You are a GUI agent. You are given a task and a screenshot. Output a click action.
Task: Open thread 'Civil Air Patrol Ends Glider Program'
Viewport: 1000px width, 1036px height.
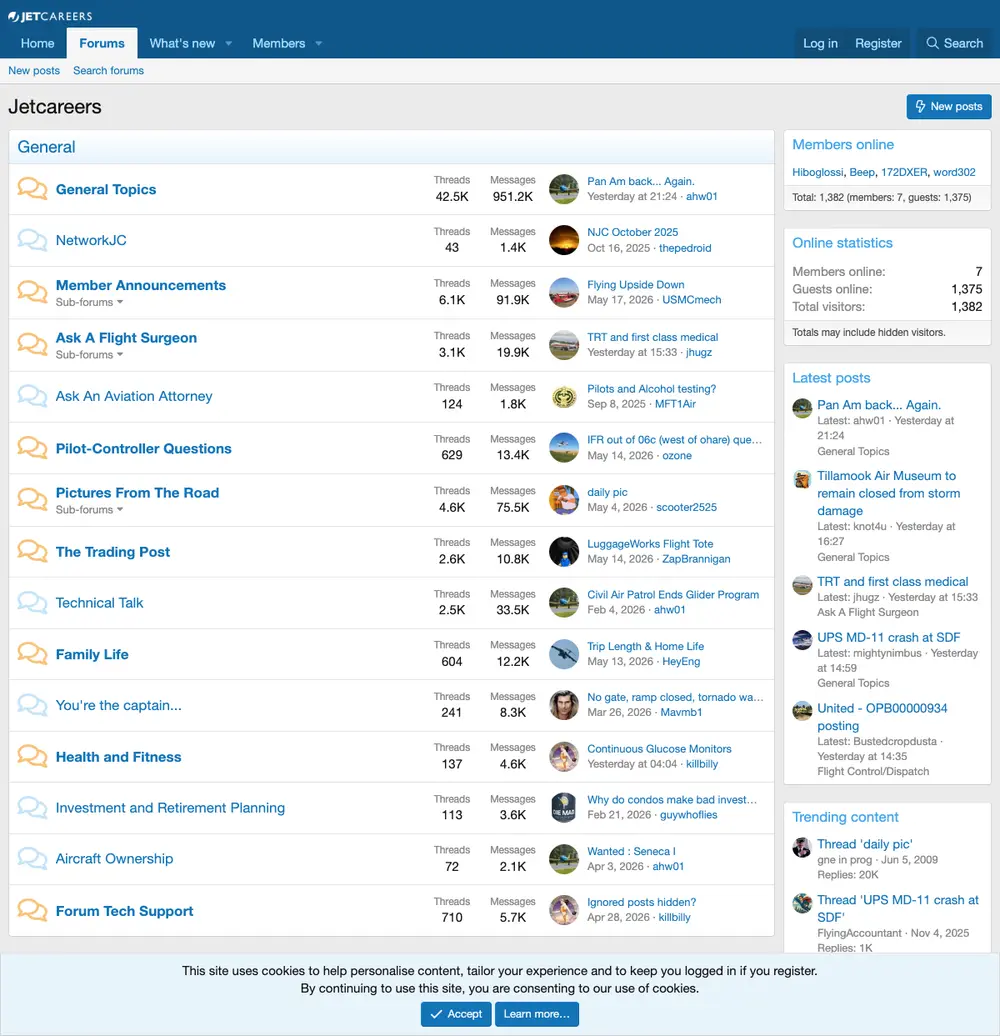(x=673, y=595)
